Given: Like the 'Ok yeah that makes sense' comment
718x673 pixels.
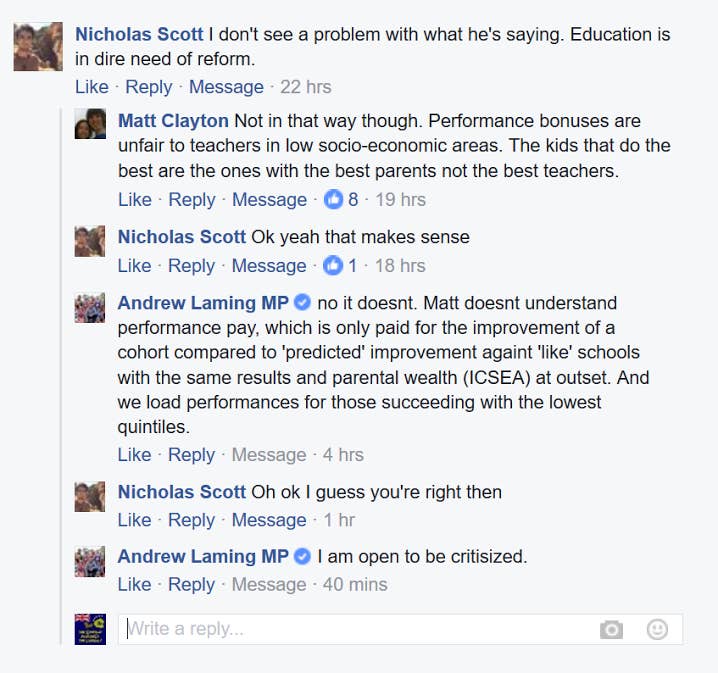Looking at the screenshot, I should tap(135, 266).
